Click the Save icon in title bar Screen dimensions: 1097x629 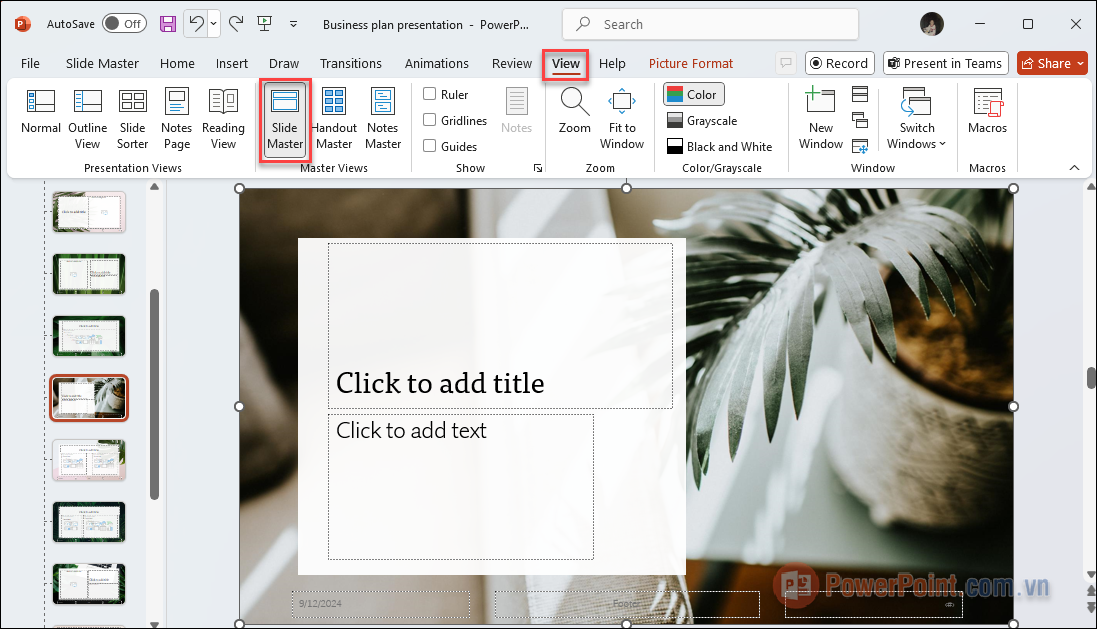tap(168, 24)
